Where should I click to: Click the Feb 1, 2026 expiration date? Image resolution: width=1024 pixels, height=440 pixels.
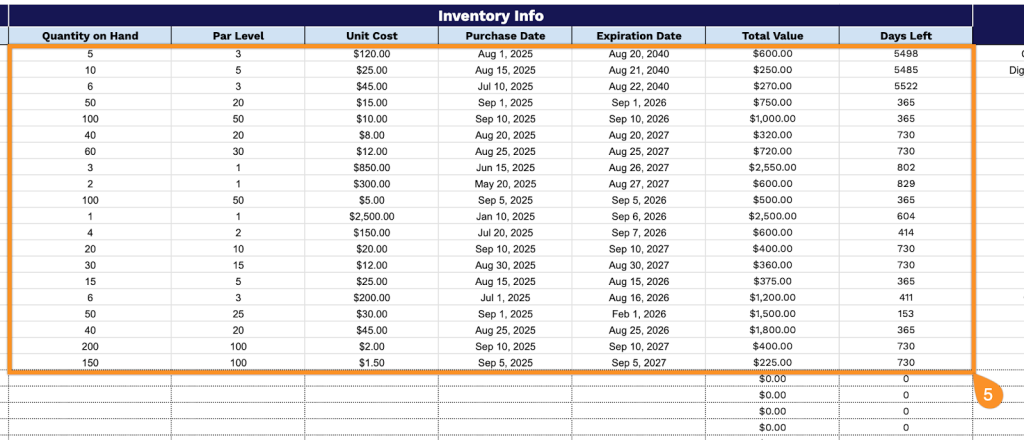coord(638,313)
